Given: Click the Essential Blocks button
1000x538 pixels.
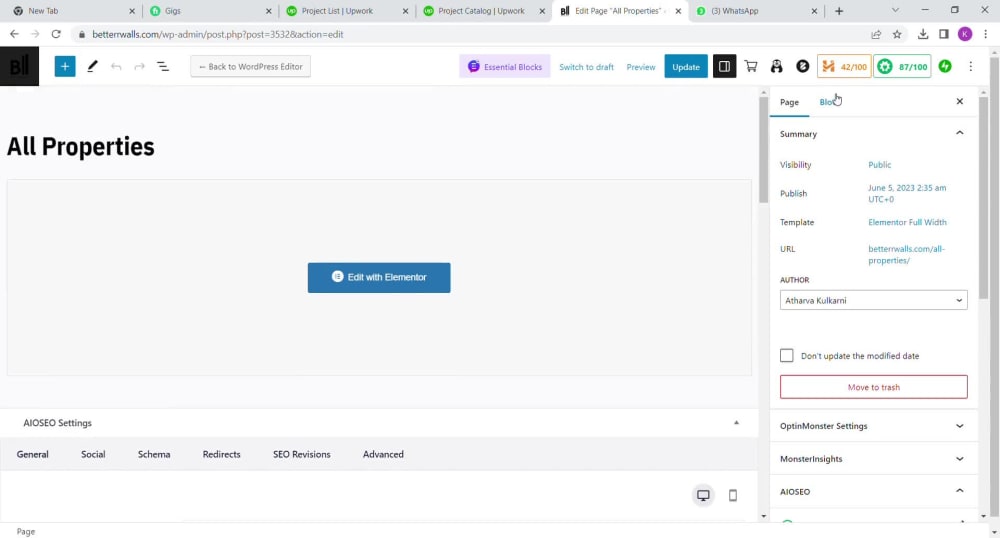Looking at the screenshot, I should click(x=504, y=67).
